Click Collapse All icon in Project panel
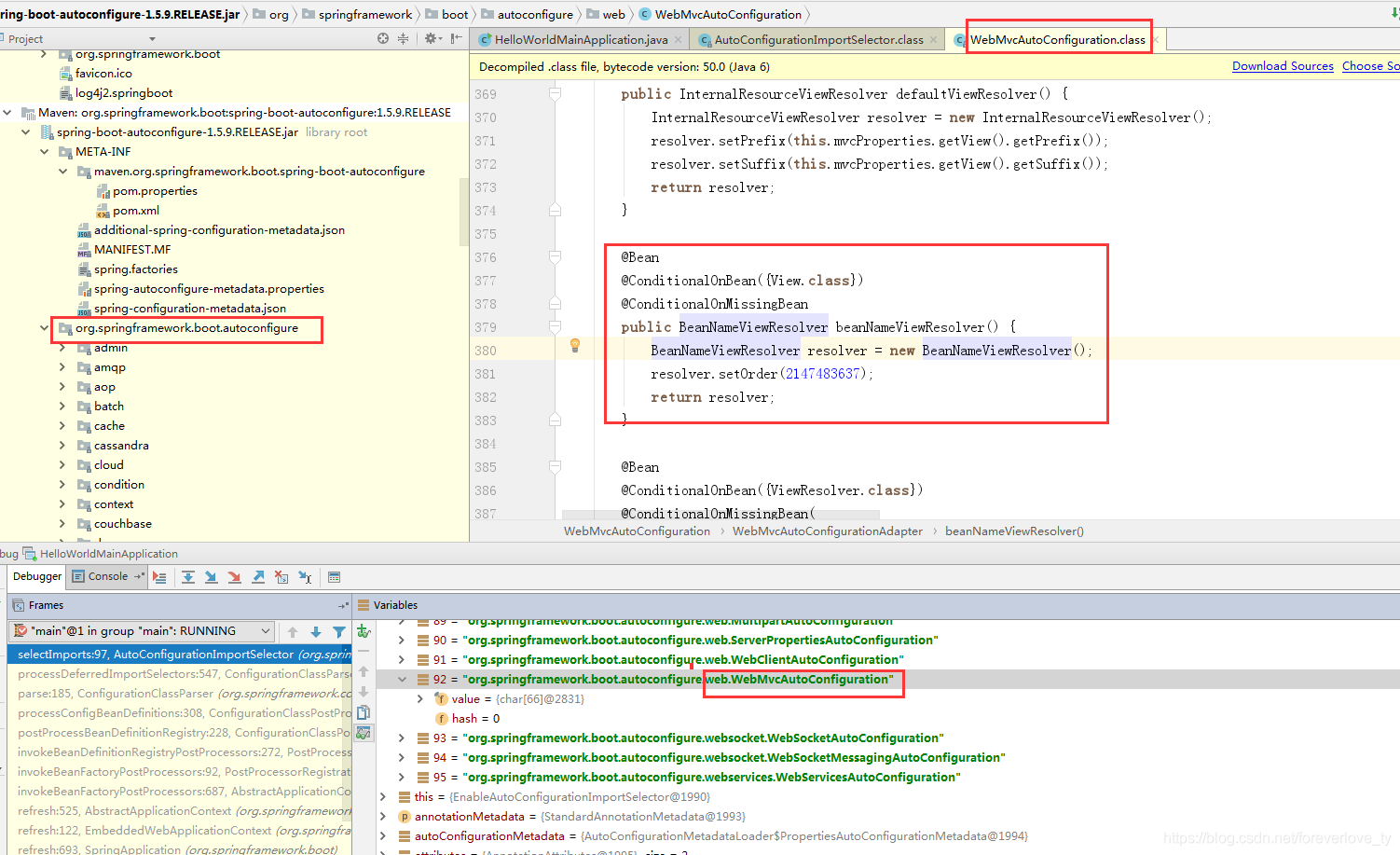Image resolution: width=1400 pixels, height=855 pixels. 403,38
